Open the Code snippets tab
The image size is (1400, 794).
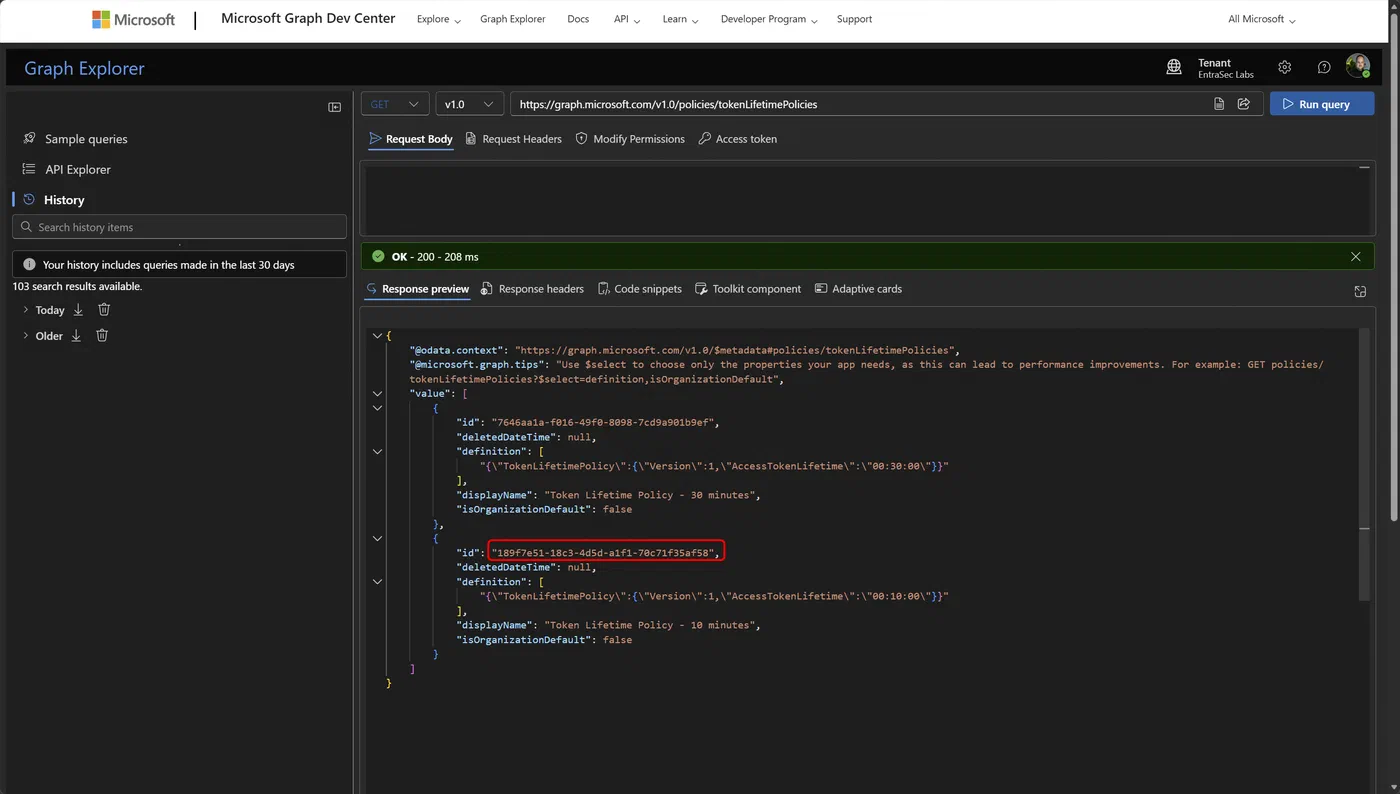click(640, 289)
